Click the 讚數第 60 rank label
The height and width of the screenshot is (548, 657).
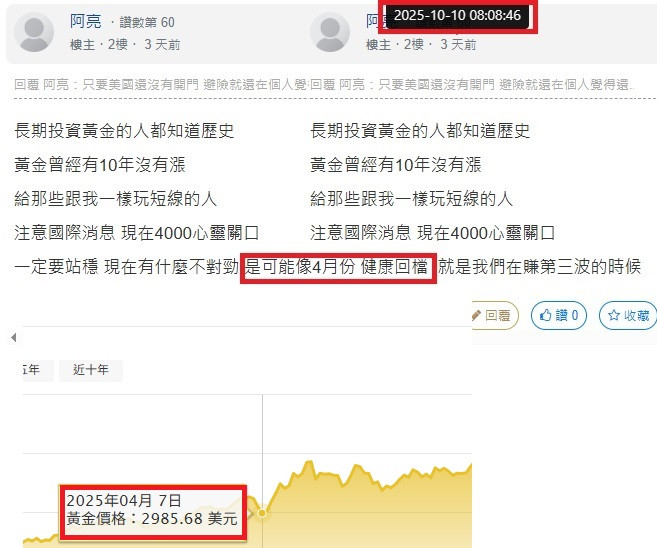point(147,22)
